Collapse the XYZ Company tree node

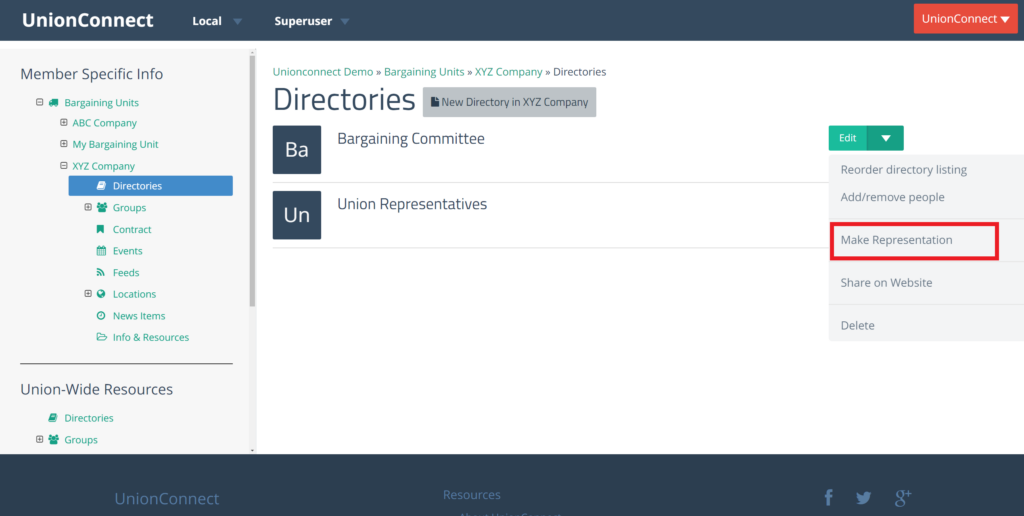63,165
